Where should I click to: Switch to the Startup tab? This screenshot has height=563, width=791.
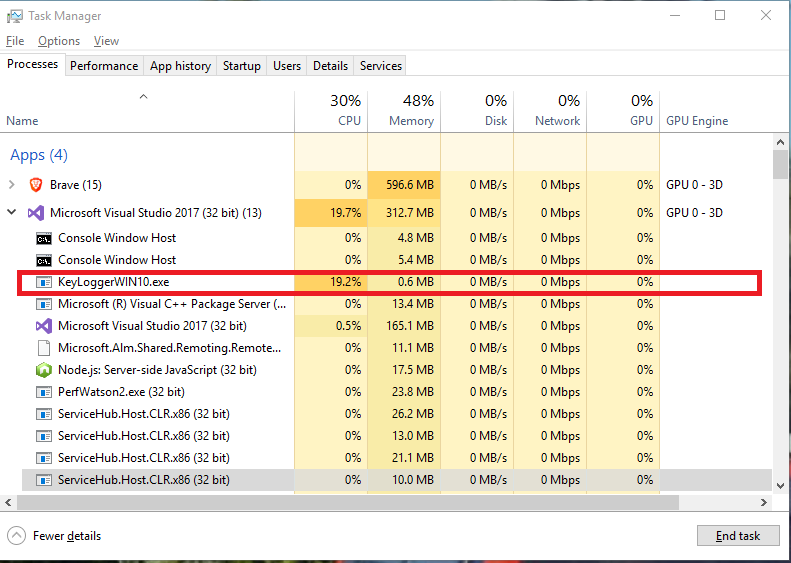point(242,66)
